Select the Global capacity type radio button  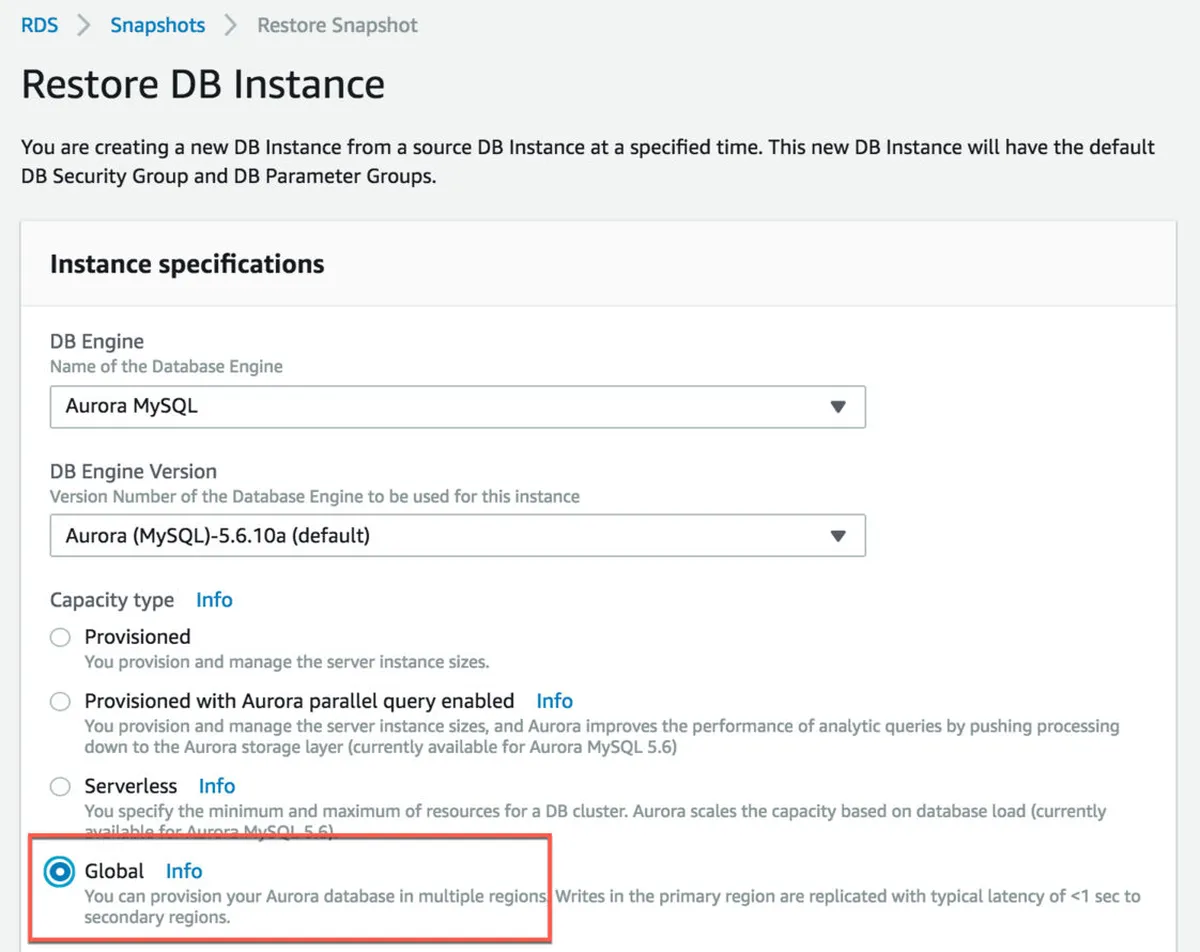(x=61, y=872)
